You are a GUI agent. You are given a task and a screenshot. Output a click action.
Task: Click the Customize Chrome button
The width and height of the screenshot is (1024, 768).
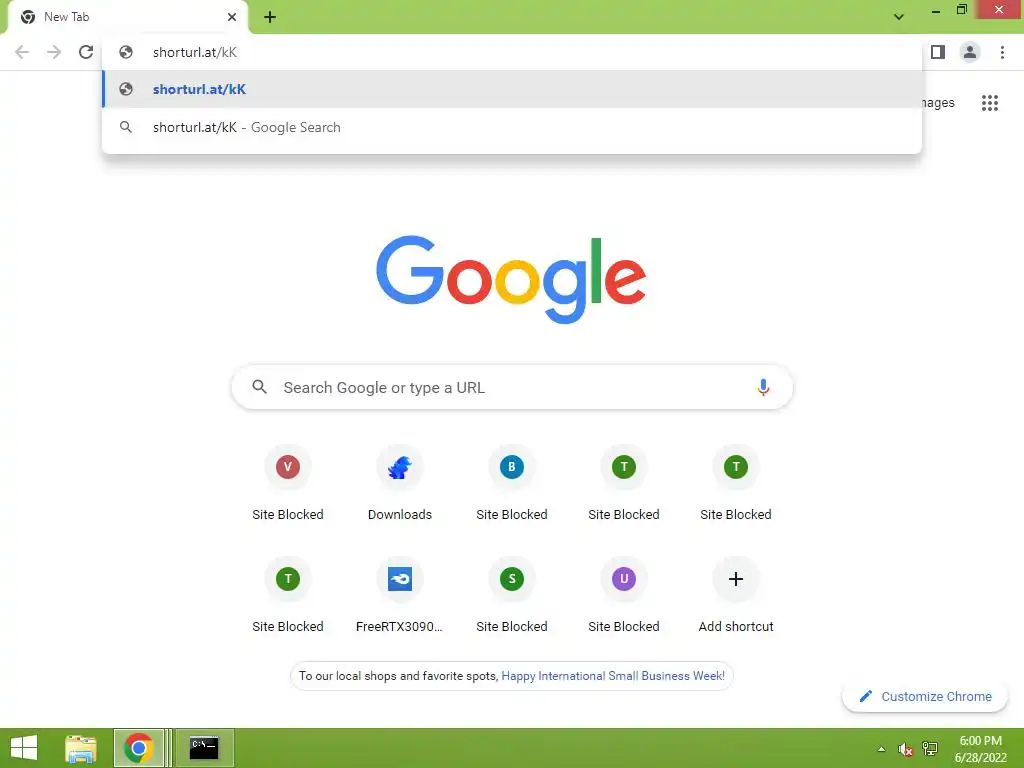[x=925, y=697]
